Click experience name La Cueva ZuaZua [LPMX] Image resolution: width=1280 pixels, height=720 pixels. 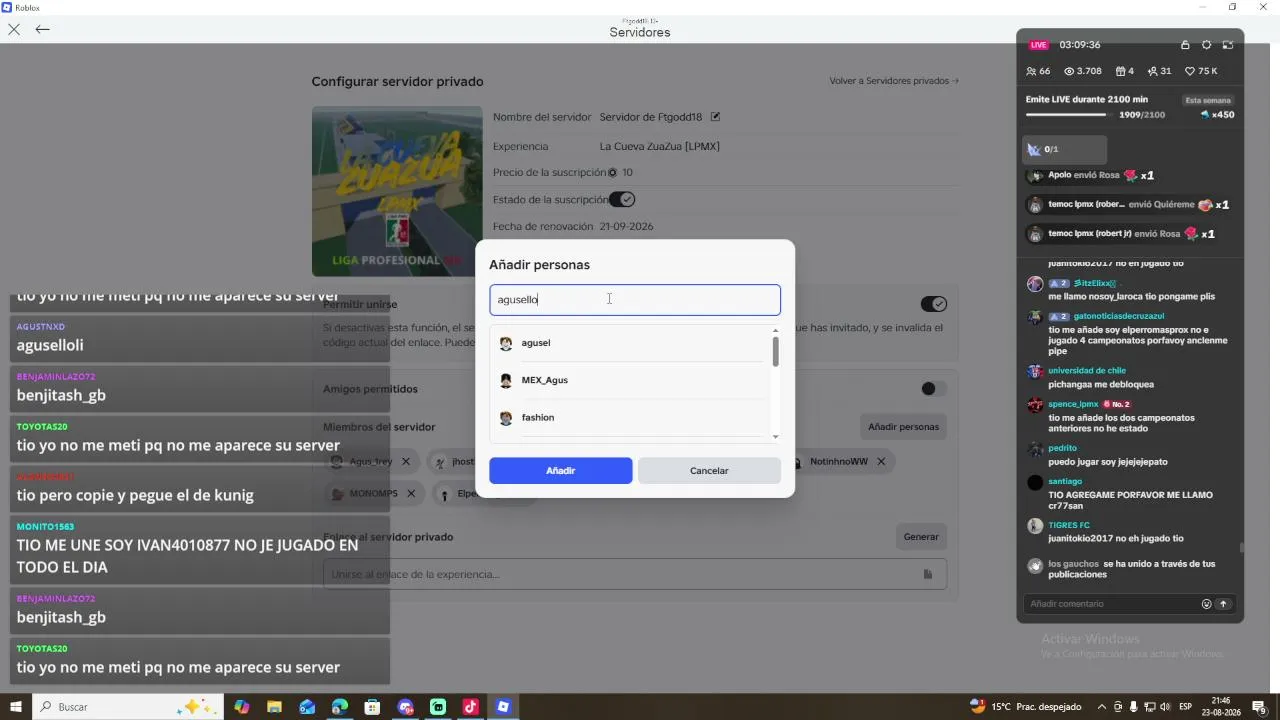click(660, 146)
